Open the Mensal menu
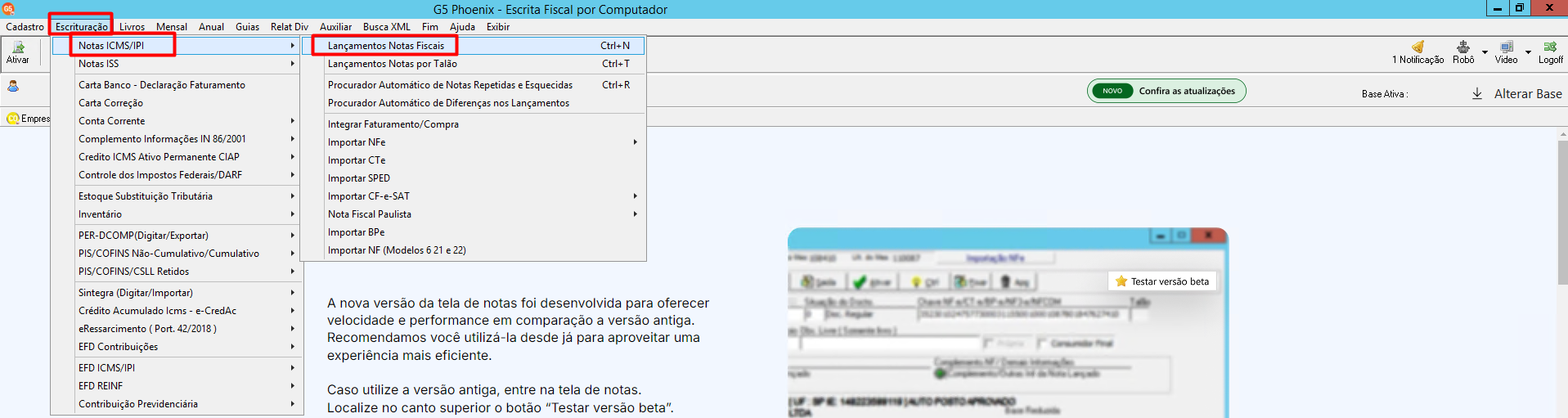Screen dimensions: 1568x418 tap(172, 27)
